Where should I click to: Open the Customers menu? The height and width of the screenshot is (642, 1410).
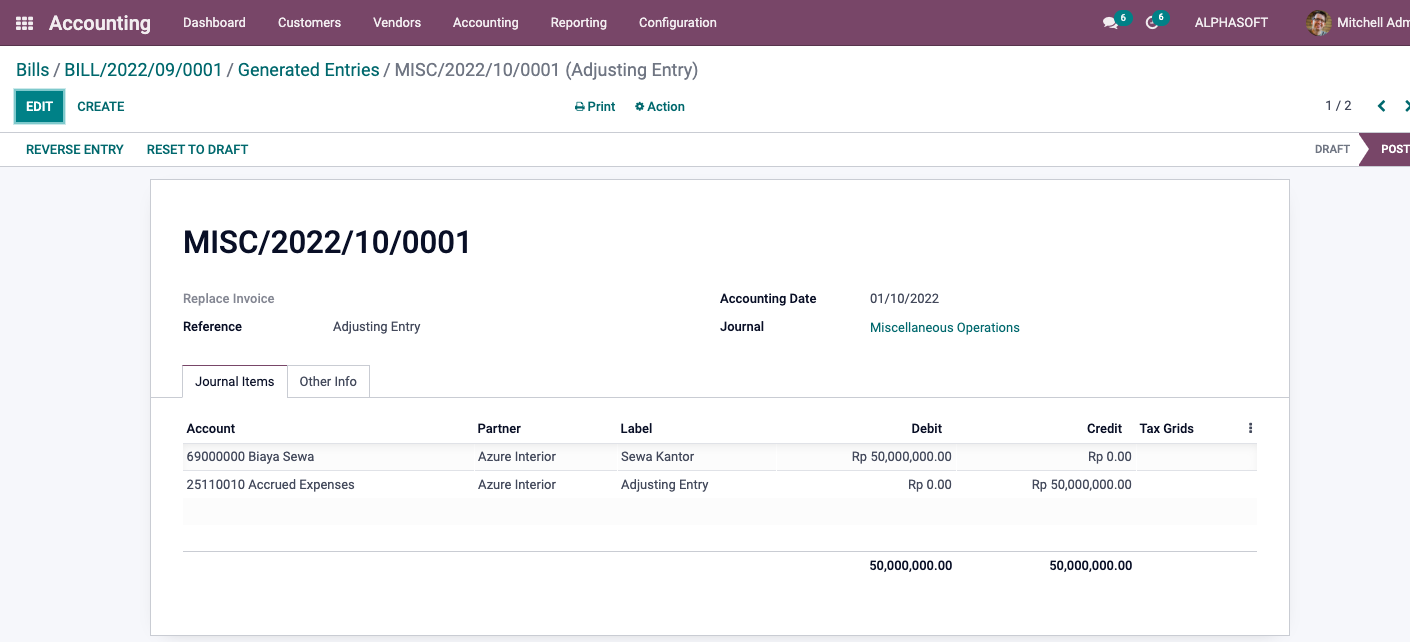[x=309, y=23]
